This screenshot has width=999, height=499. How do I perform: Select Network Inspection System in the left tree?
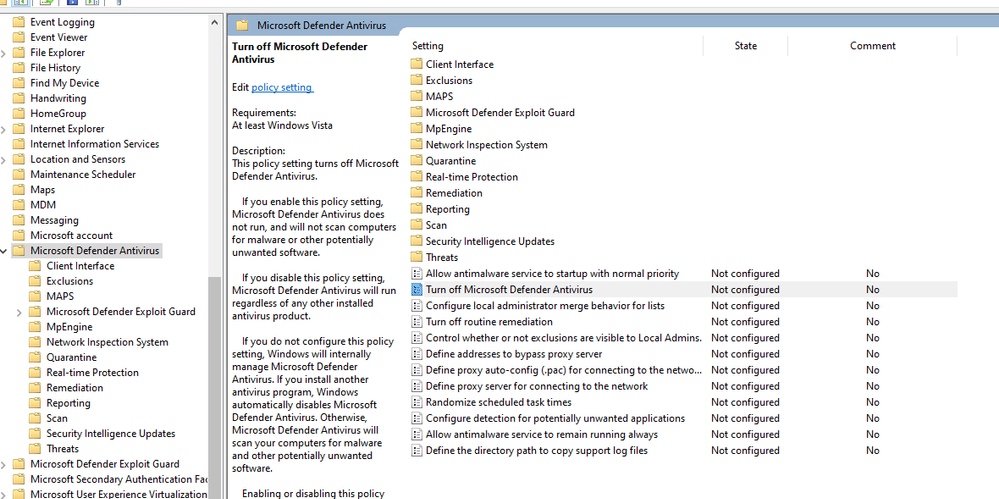[108, 342]
